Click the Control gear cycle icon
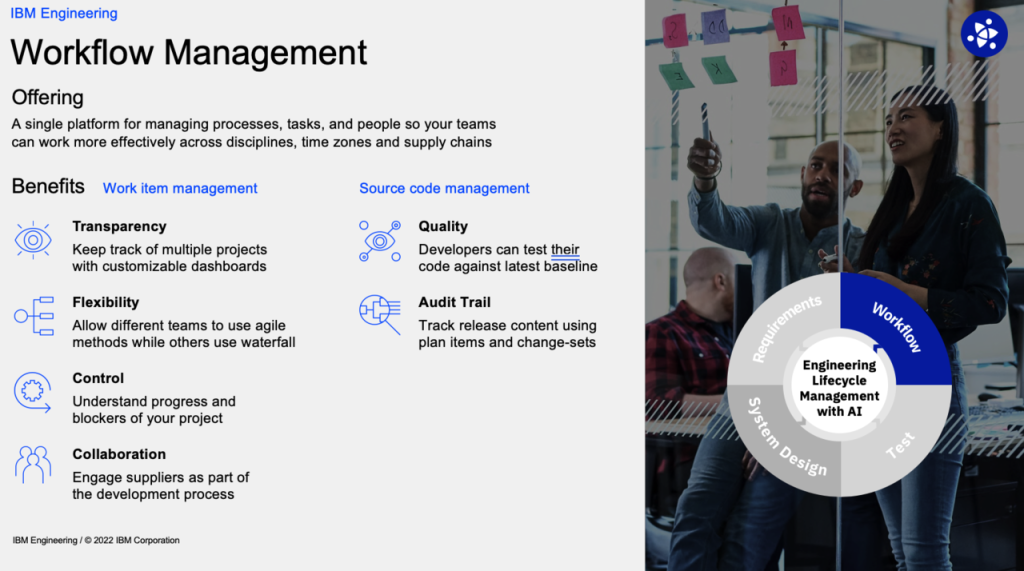 point(32,392)
